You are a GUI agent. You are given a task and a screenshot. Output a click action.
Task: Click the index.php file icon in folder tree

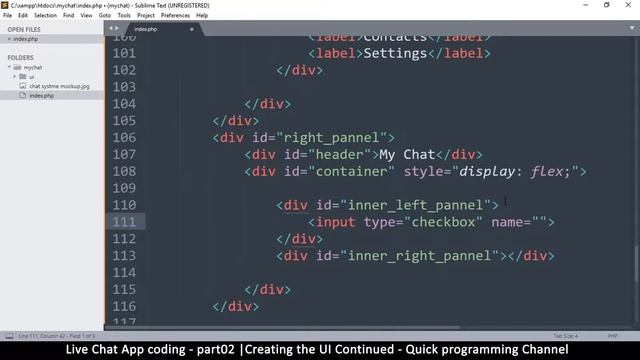pos(22,96)
